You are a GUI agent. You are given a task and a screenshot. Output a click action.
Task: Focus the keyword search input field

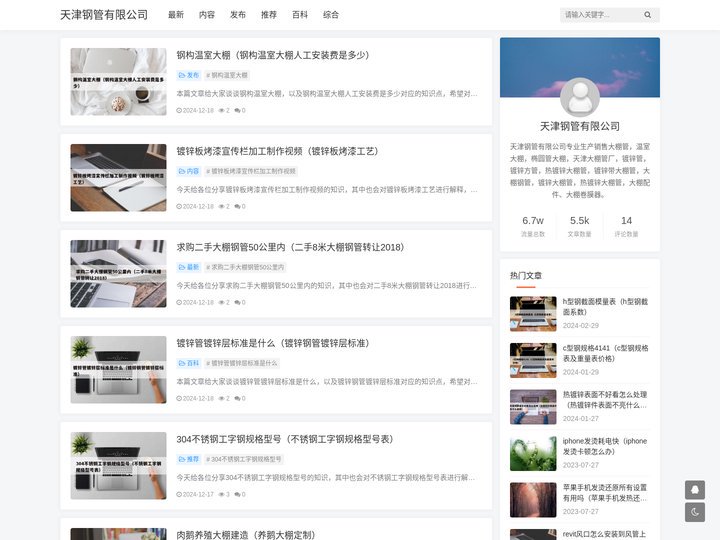tap(601, 15)
